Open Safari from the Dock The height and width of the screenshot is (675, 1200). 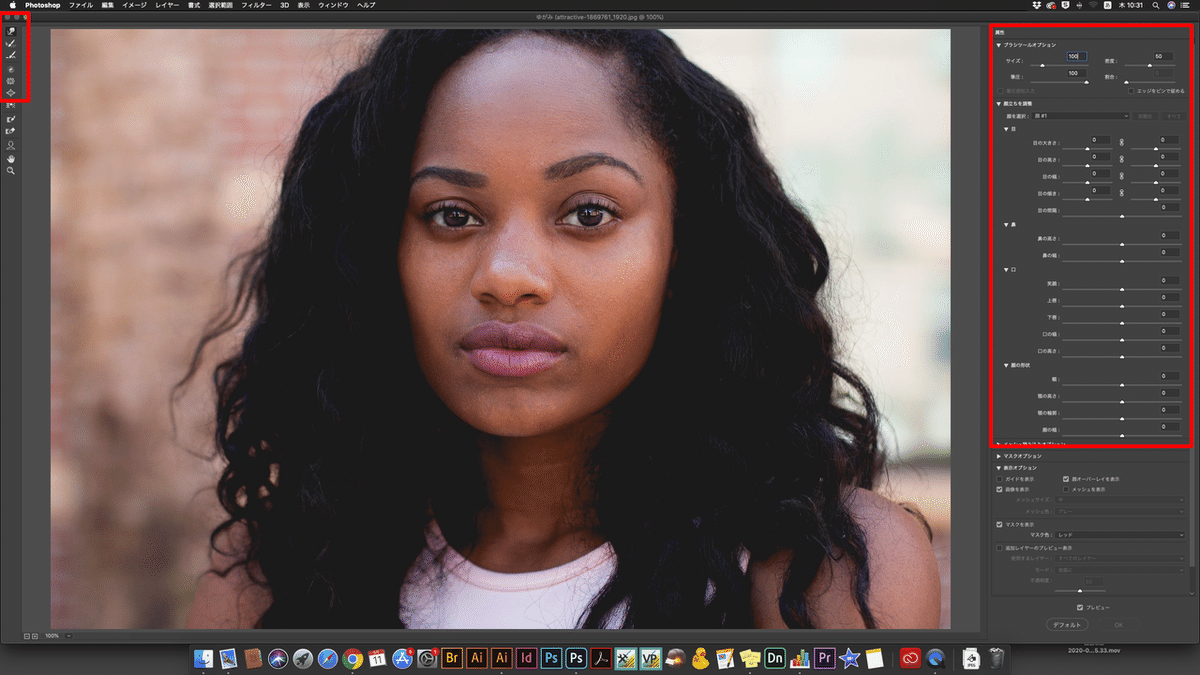pos(327,658)
